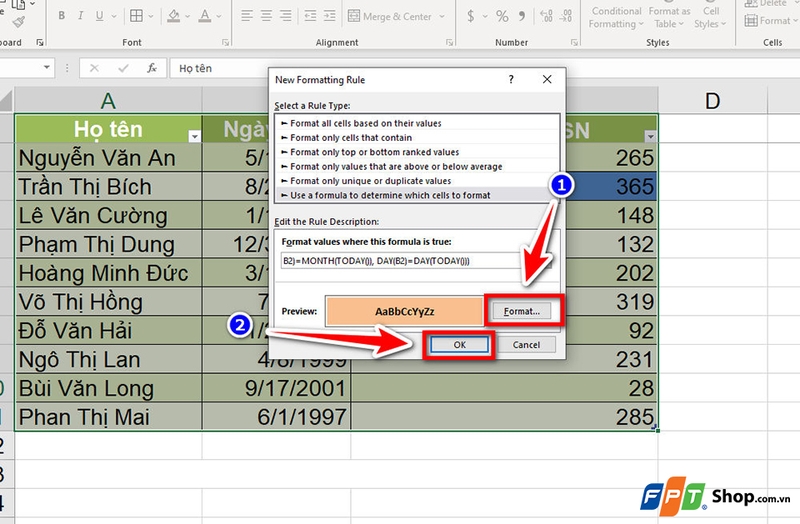Select 'above or below average' rule type
This screenshot has width=800, height=524.
coord(417,166)
